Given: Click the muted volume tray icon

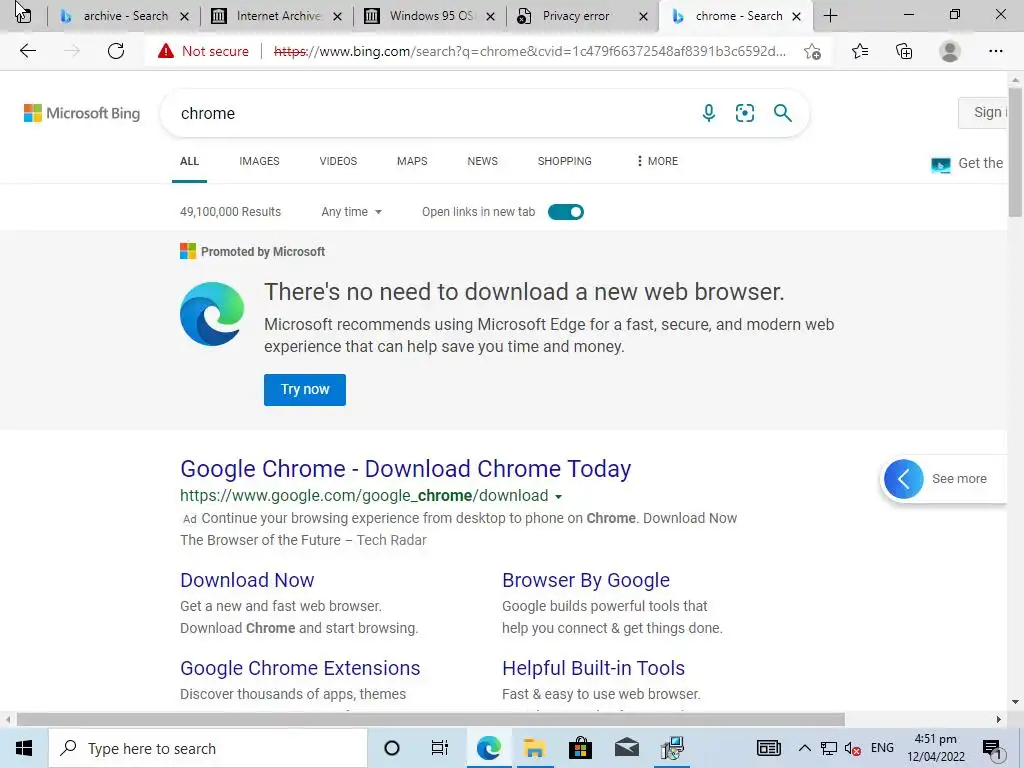Looking at the screenshot, I should [852, 748].
